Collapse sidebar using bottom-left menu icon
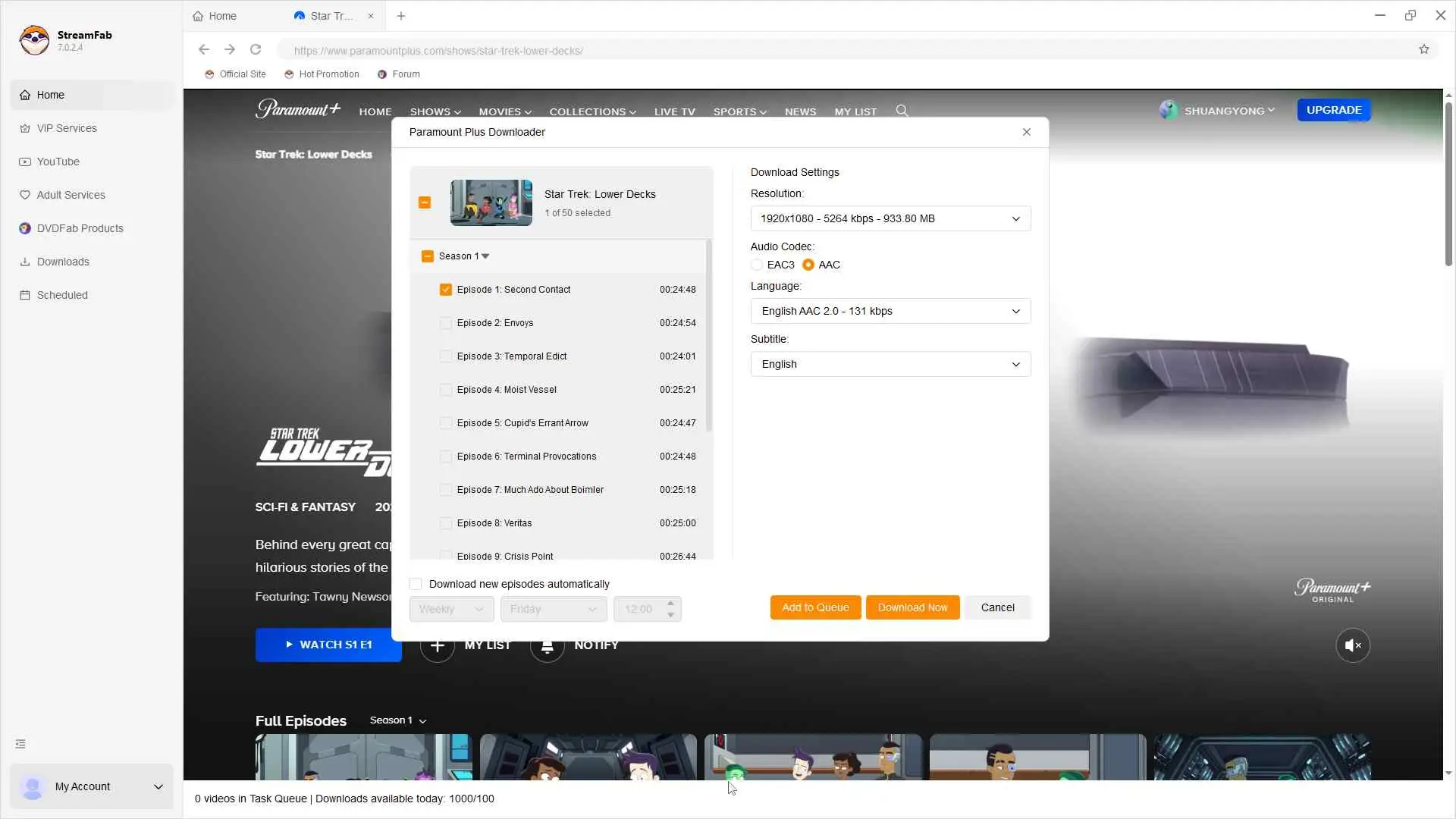1456x819 pixels. coord(20,744)
